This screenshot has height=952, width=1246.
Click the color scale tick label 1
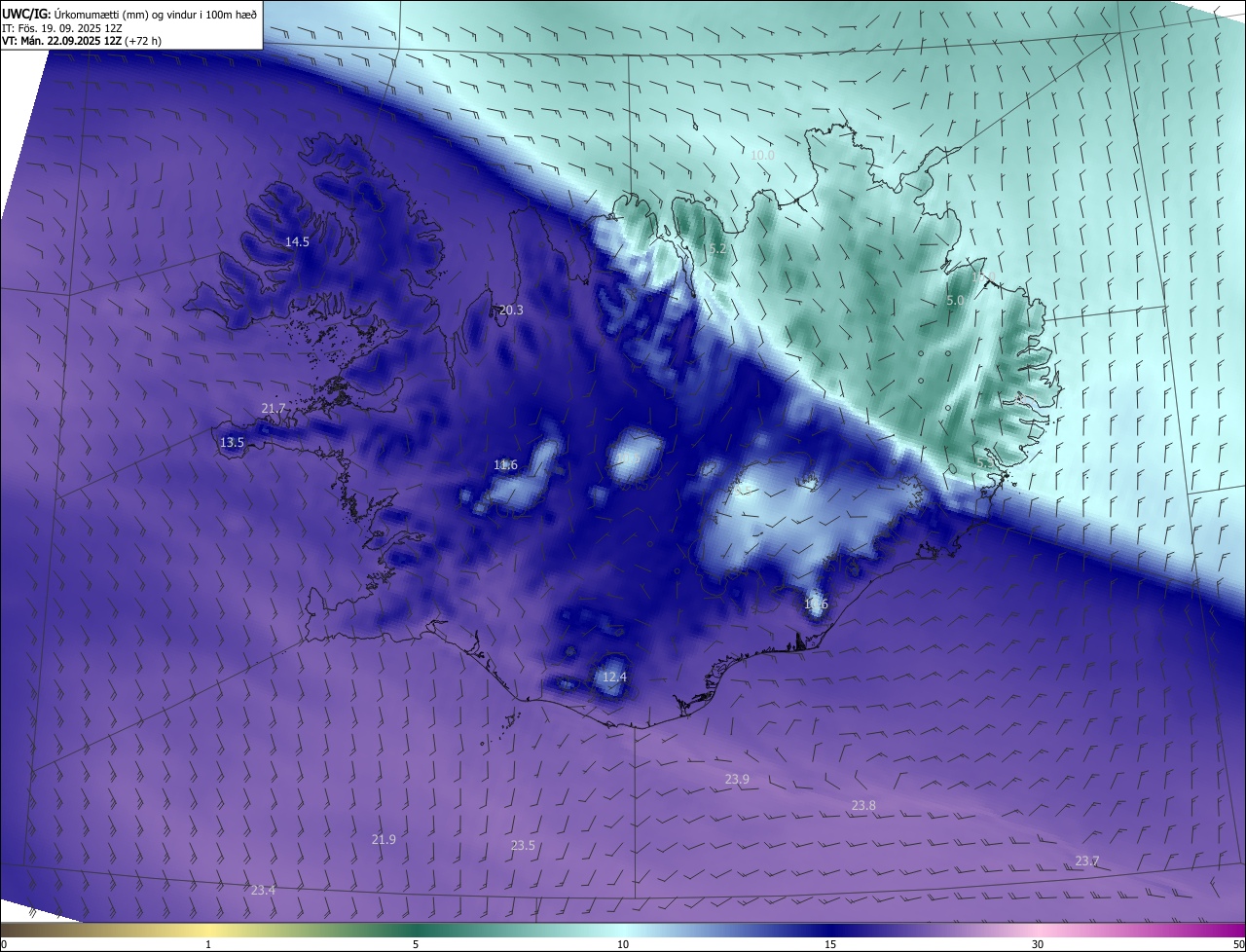pos(208,944)
